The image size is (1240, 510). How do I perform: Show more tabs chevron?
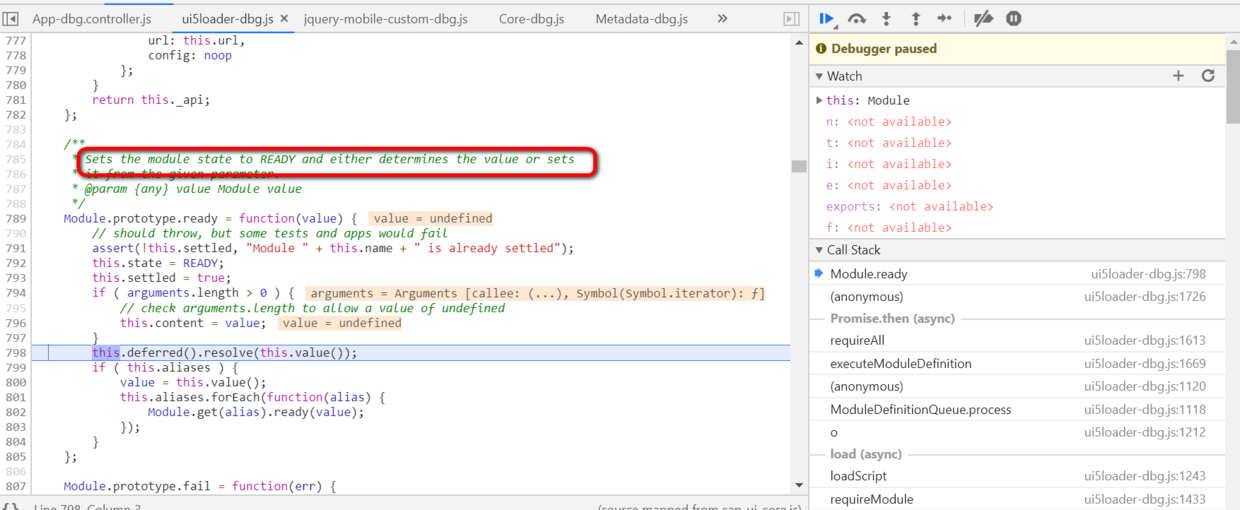pos(722,18)
